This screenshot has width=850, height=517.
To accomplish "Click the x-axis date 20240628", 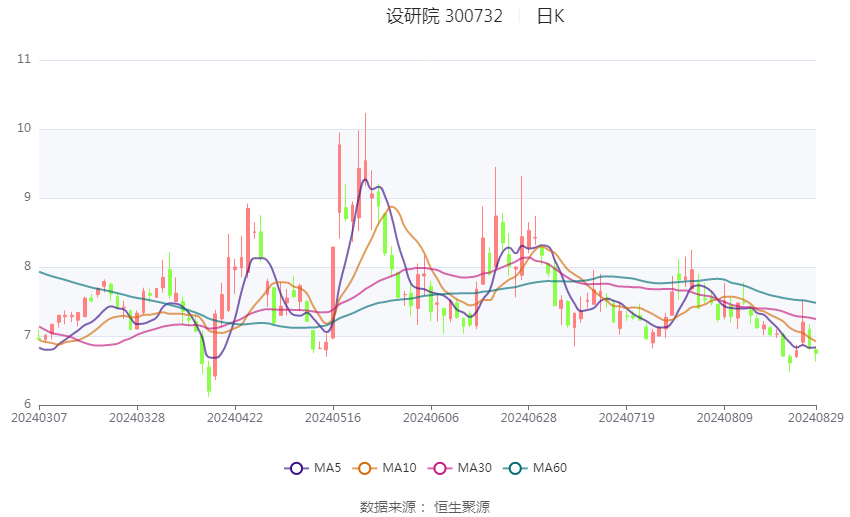I will (x=529, y=418).
